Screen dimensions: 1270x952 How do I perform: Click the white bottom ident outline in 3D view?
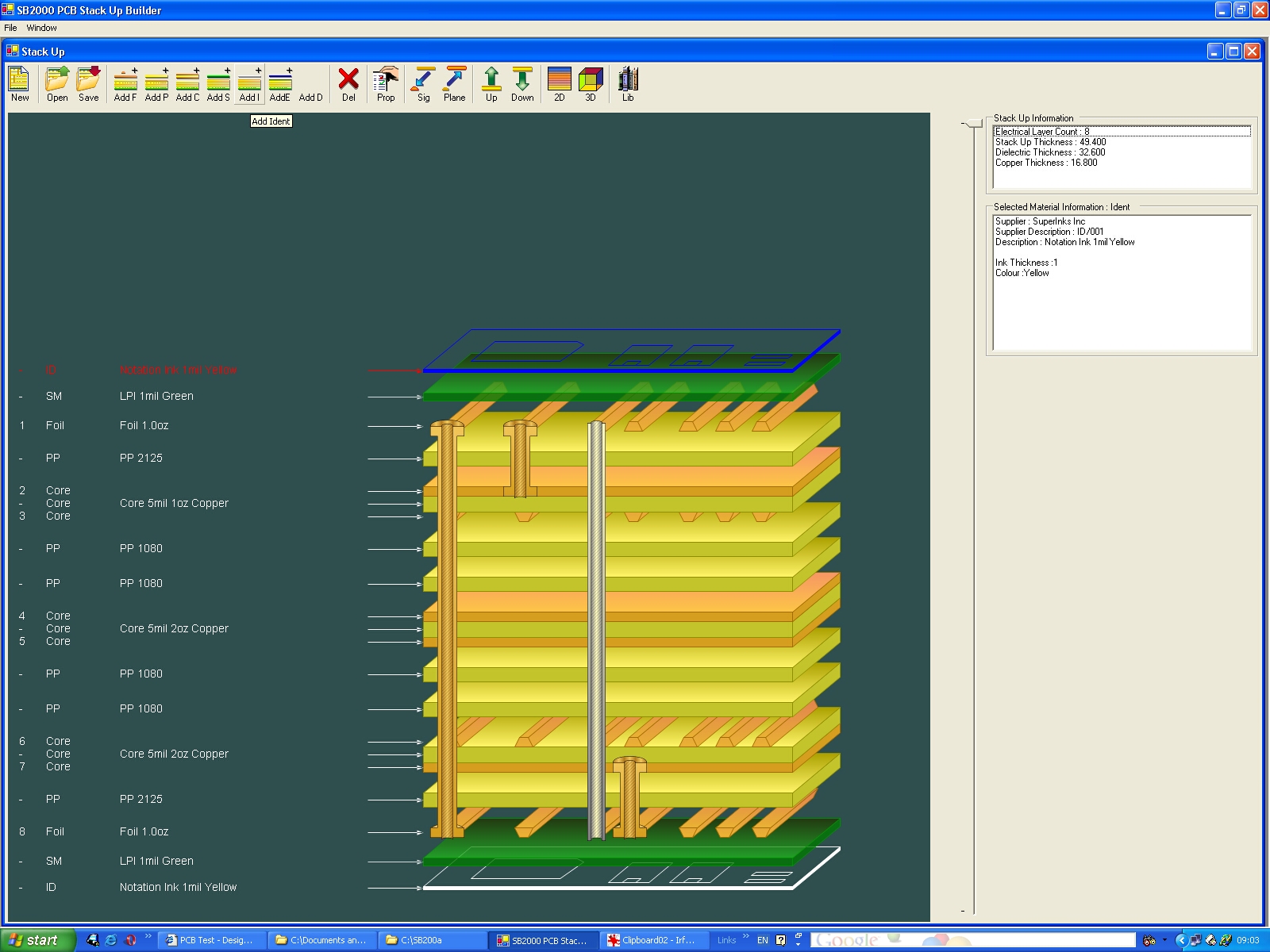coord(631,869)
